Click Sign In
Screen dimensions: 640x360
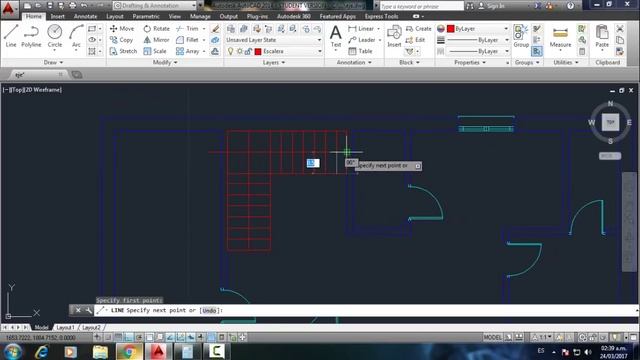tap(492, 6)
